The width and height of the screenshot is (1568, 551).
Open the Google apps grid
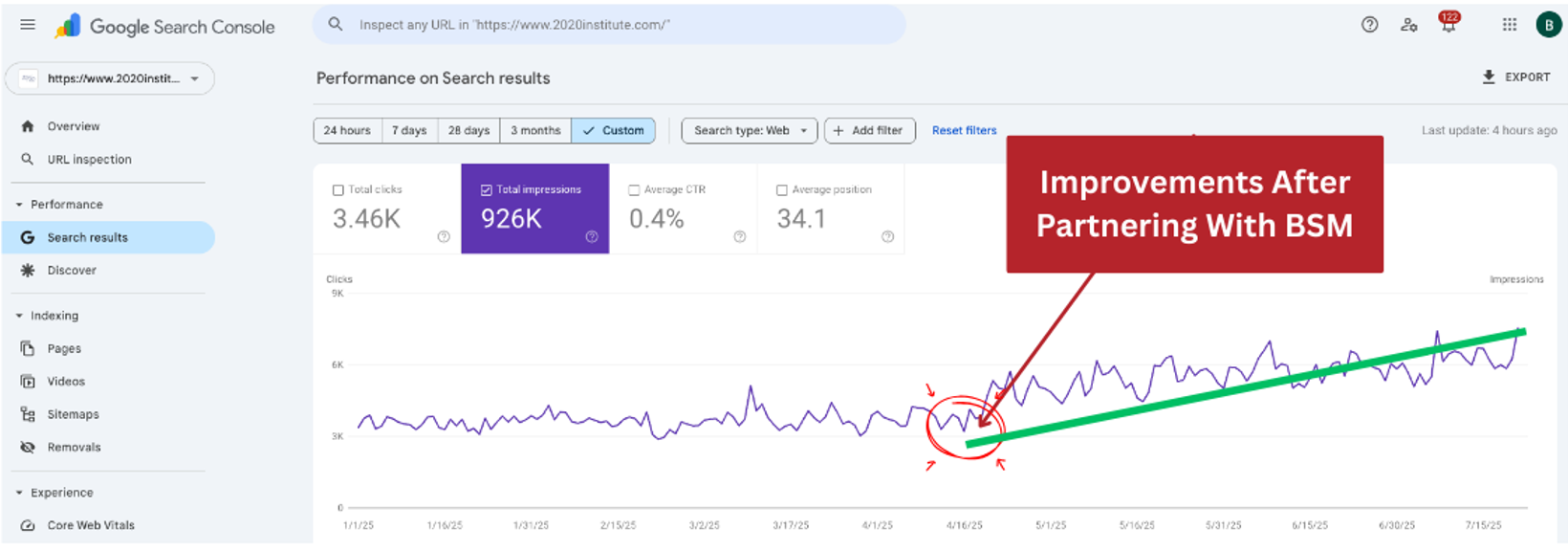pos(1510,25)
